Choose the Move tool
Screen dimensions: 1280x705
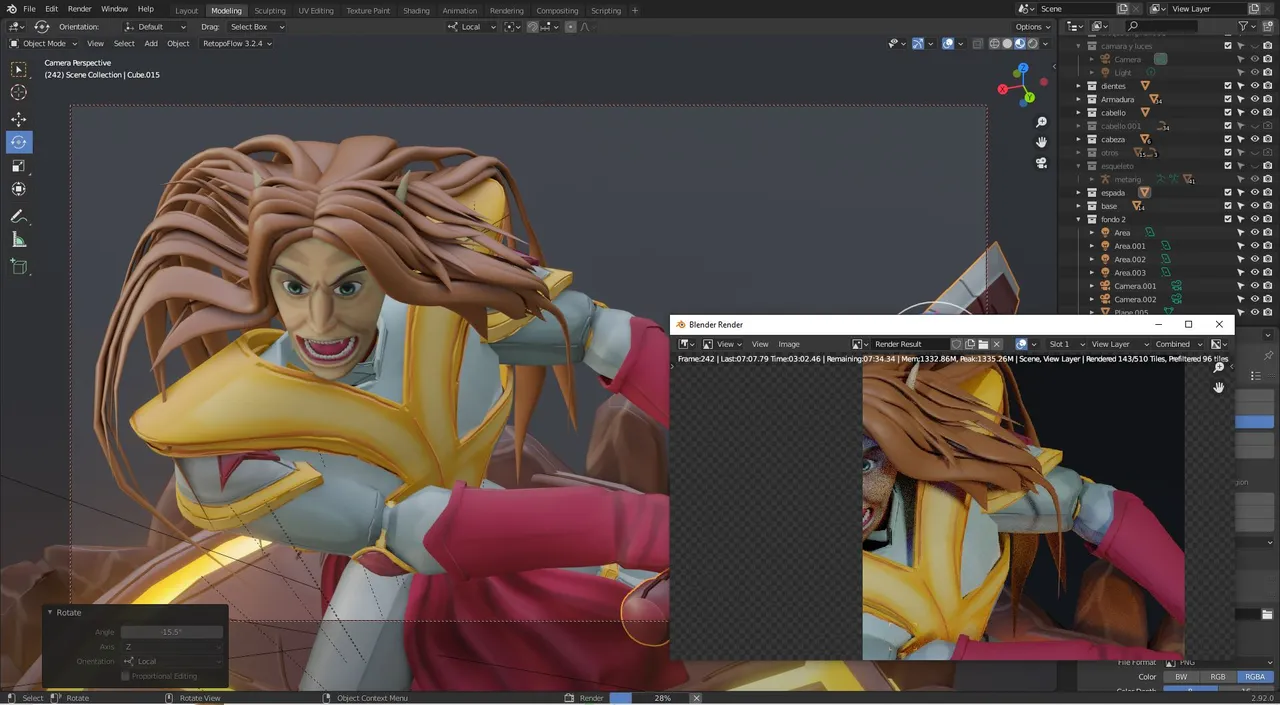[x=19, y=119]
